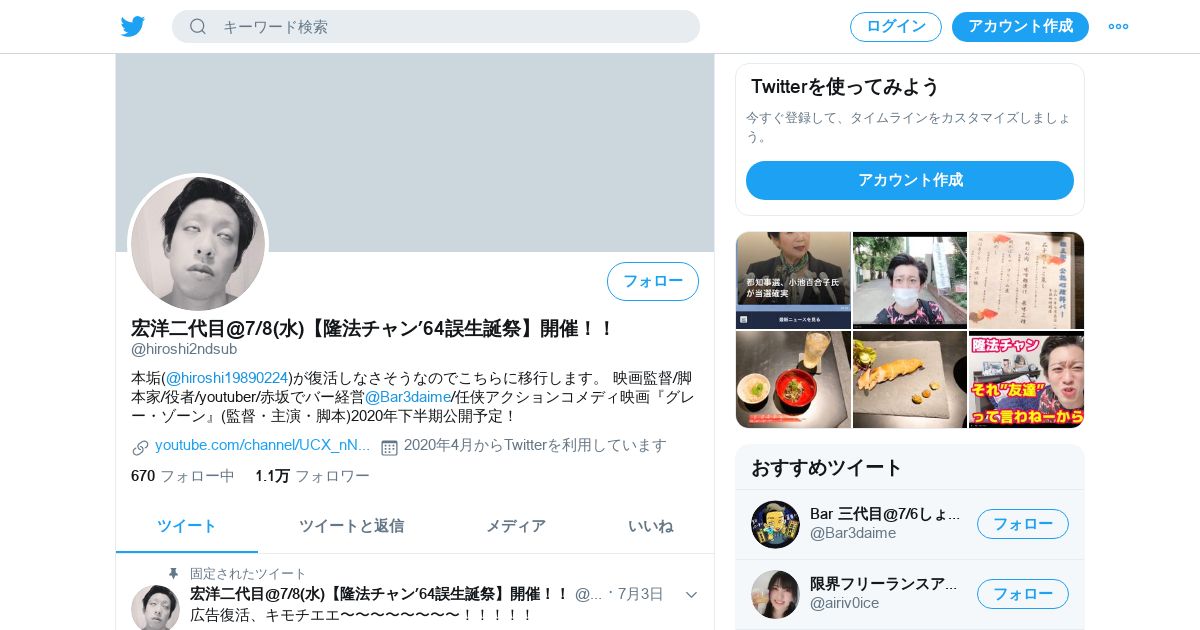Switch to ツイートと返信 tab
The image size is (1200, 630).
pyautogui.click(x=351, y=526)
